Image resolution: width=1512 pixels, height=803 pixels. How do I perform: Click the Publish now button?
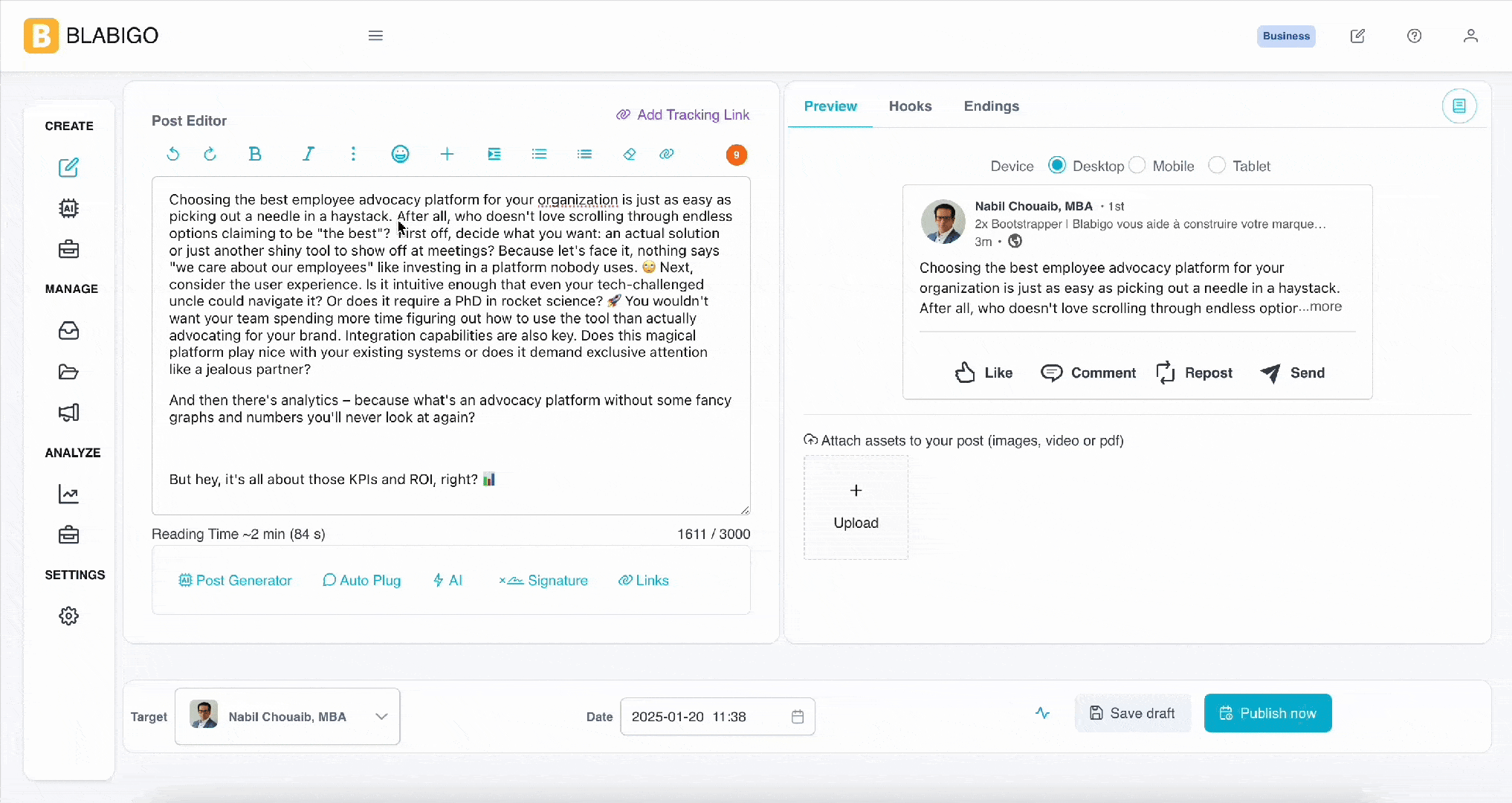(1267, 713)
